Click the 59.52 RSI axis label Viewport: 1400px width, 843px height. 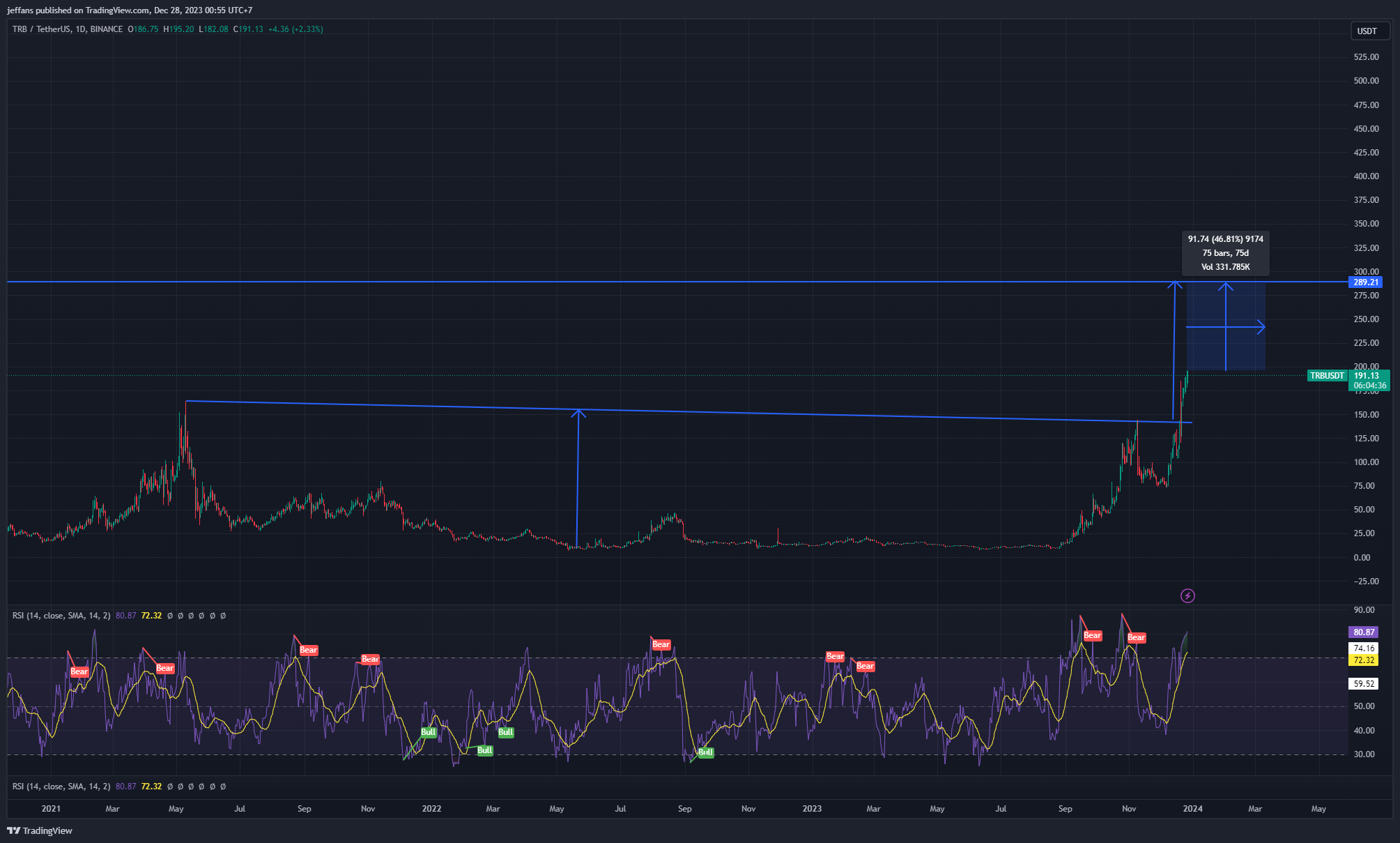click(x=1364, y=684)
